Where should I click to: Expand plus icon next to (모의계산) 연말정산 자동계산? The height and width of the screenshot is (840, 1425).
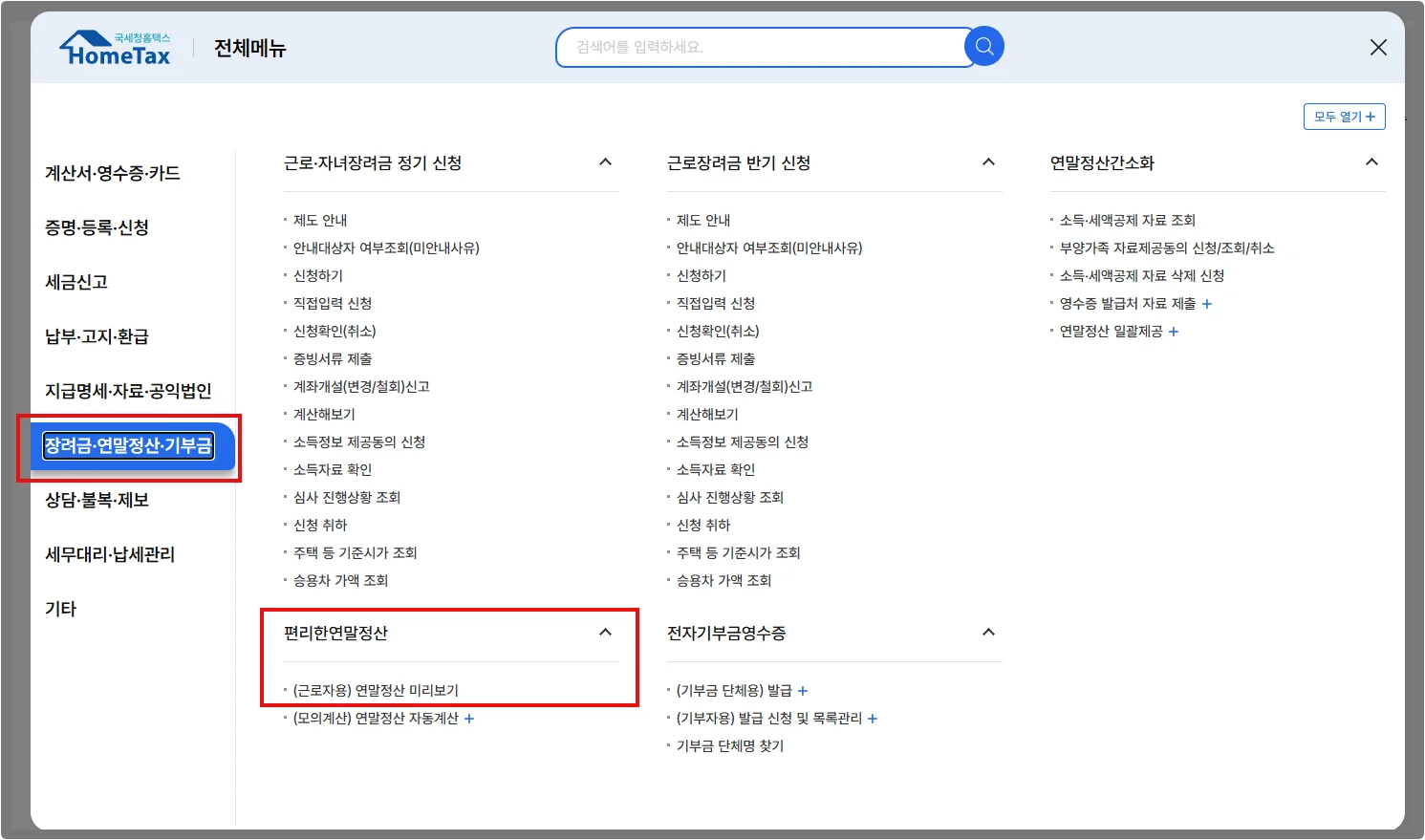coord(469,719)
